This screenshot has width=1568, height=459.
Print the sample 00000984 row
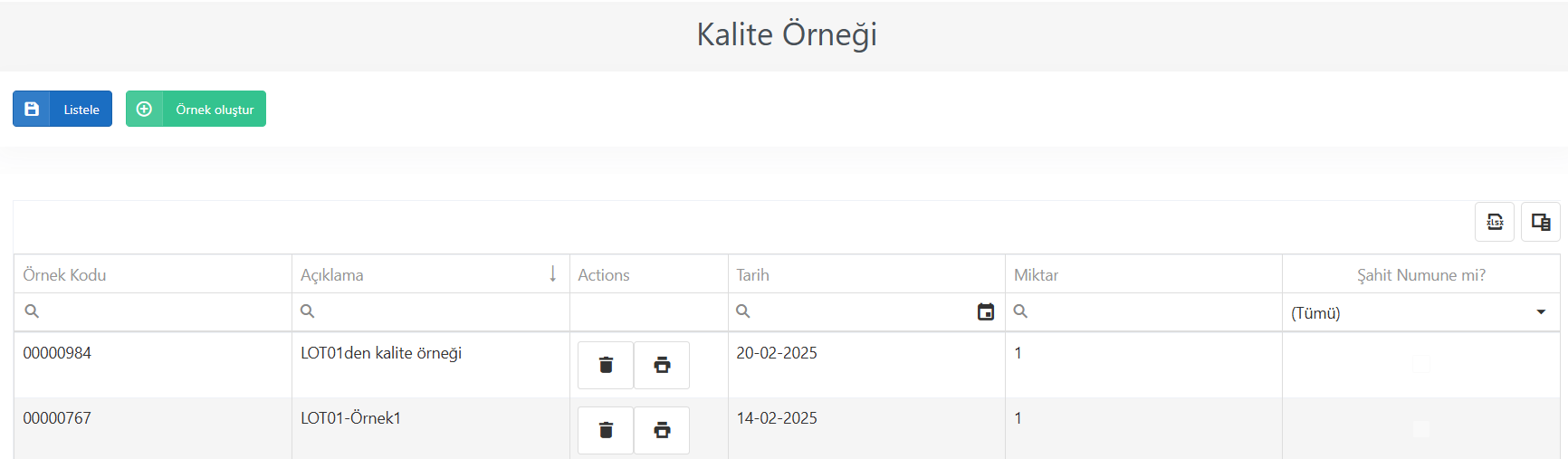[x=662, y=365]
